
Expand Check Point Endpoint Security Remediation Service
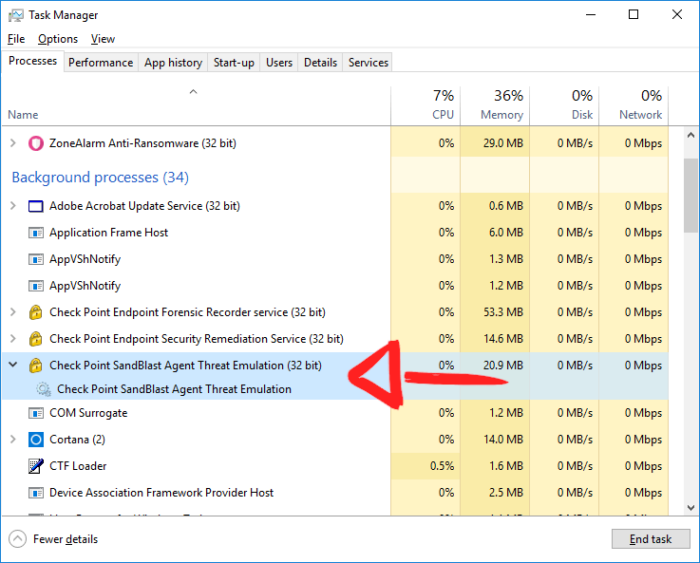(x=13, y=339)
